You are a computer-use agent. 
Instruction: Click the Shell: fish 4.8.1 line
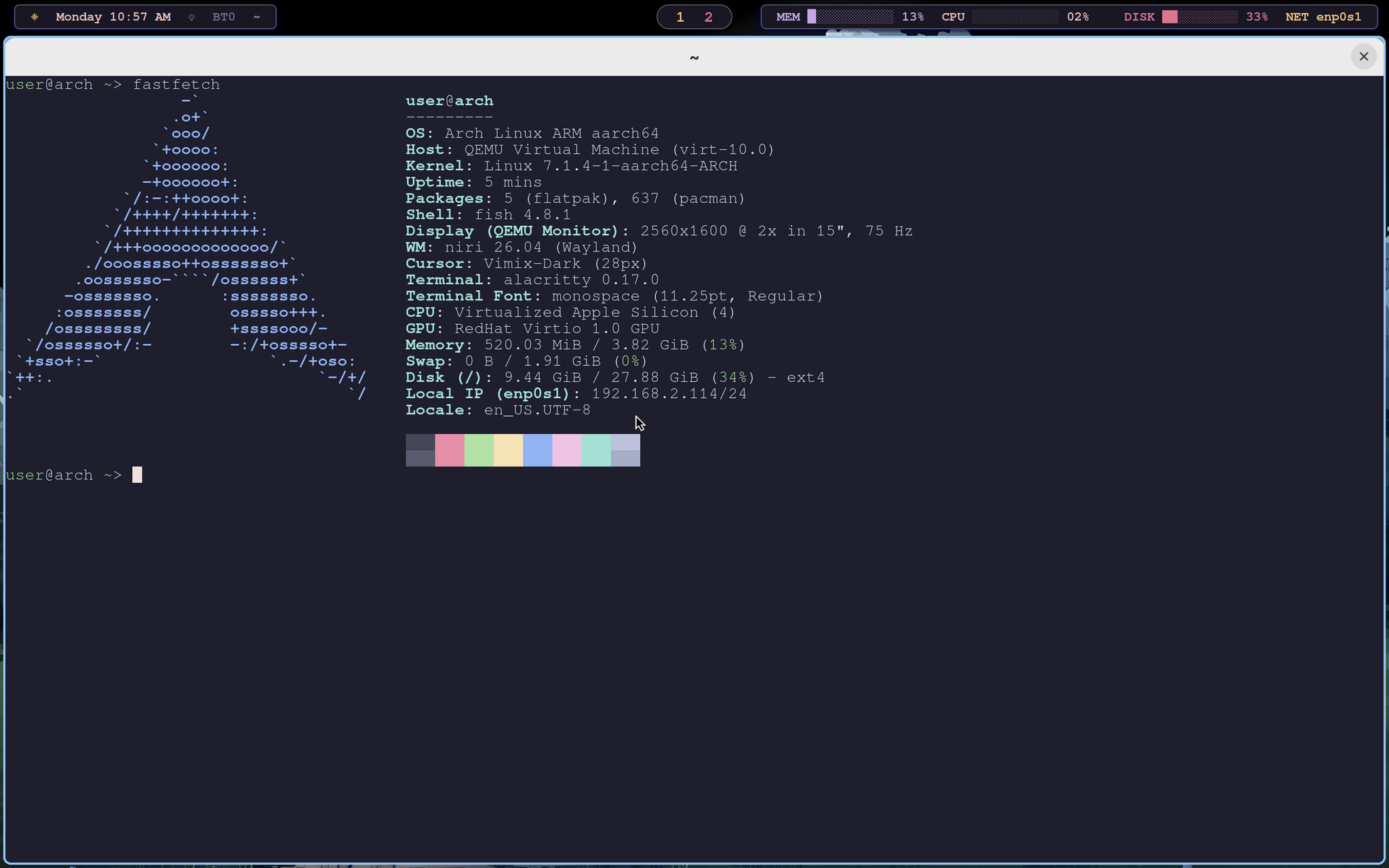click(x=488, y=215)
